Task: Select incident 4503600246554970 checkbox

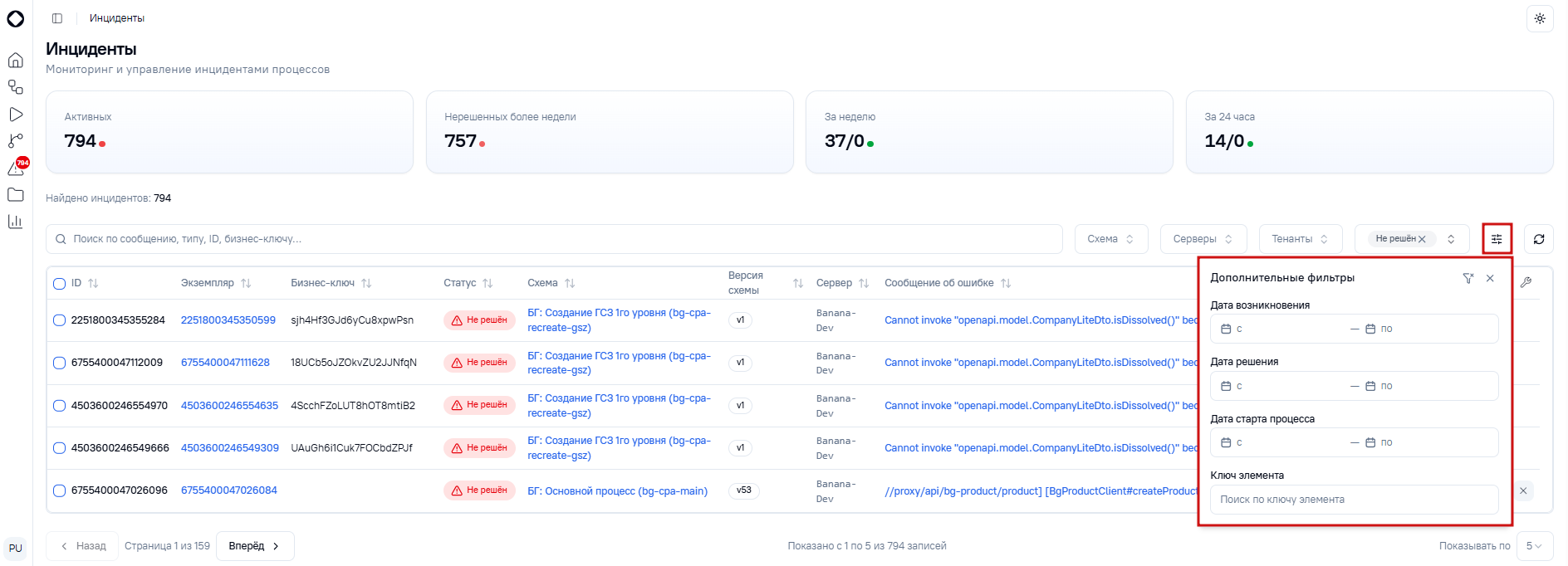Action: click(59, 406)
